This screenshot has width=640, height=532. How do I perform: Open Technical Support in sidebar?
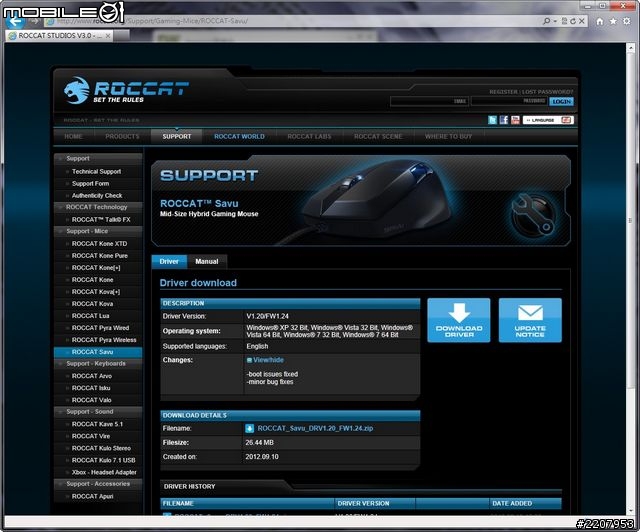(96, 171)
